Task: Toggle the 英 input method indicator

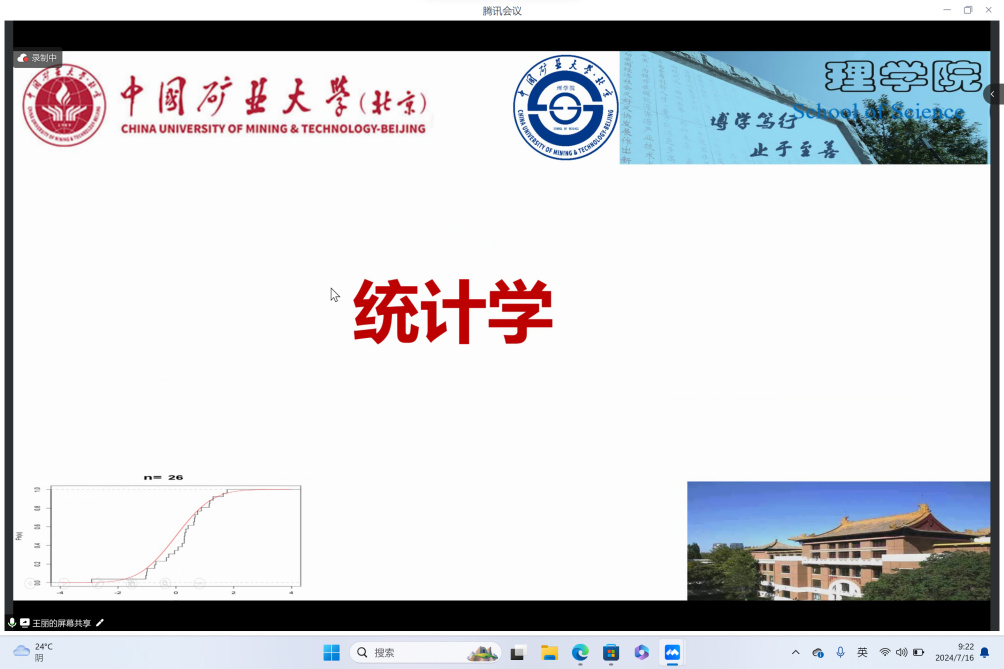Action: click(x=862, y=653)
